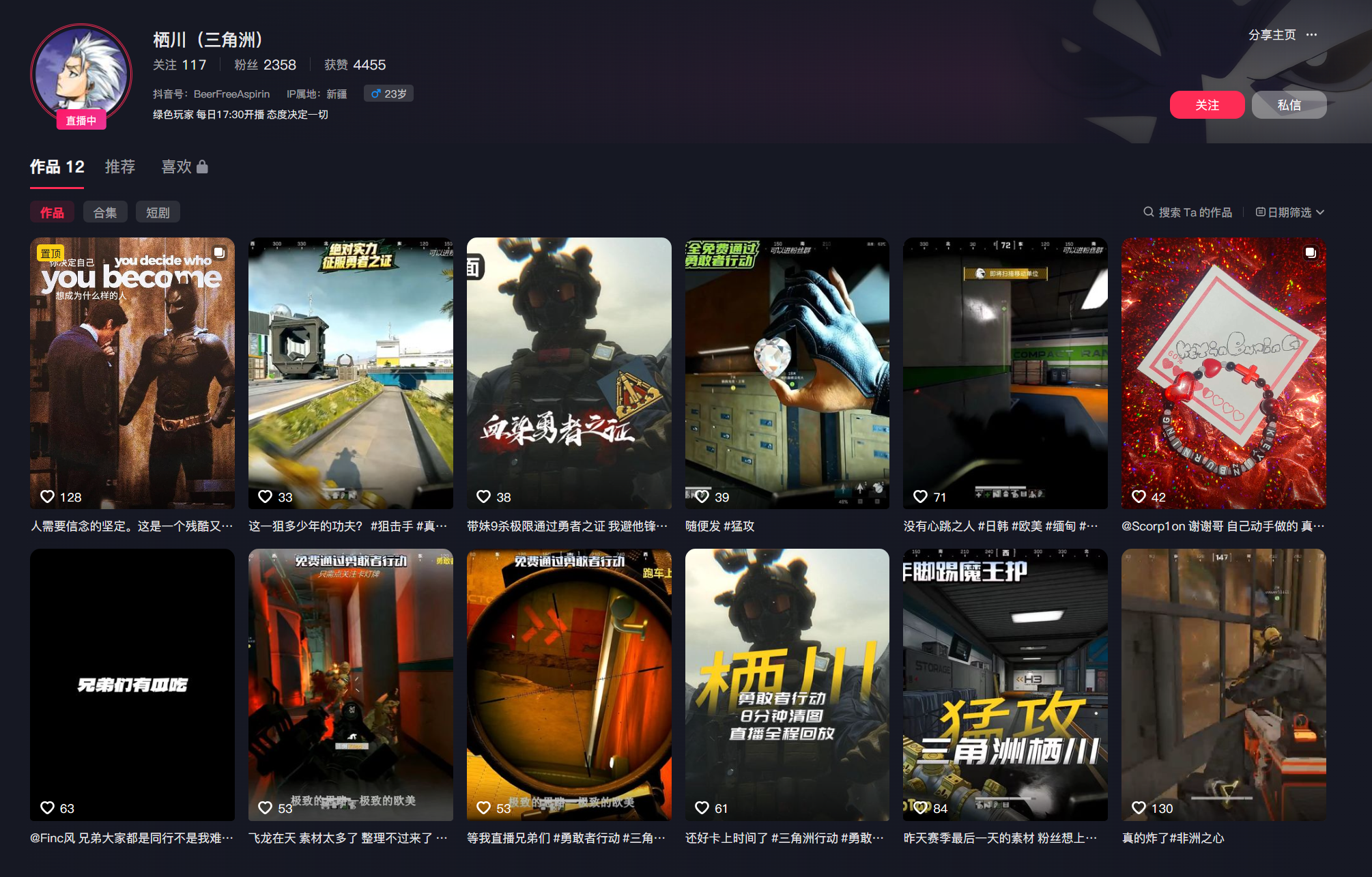The image size is (1372, 877).
Task: Open the live stream via the 直播中 avatar badge
Action: coord(81,120)
